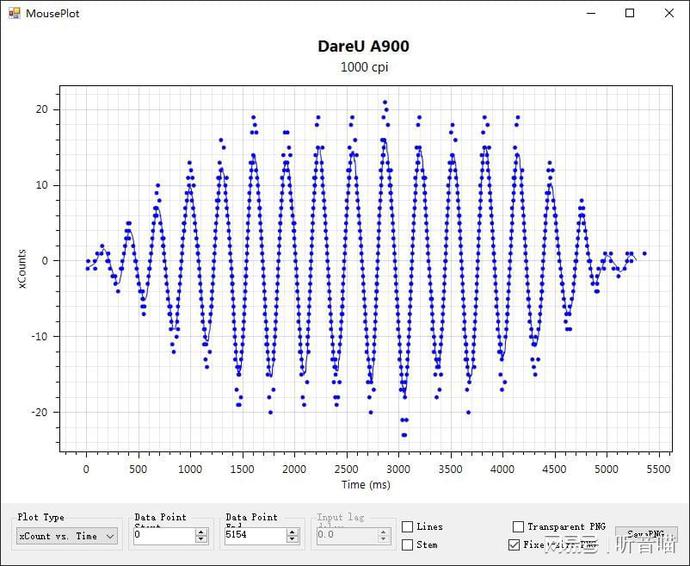The height and width of the screenshot is (566, 690).
Task: Click the -20 tick on the xCounts axis
Action: (39, 412)
